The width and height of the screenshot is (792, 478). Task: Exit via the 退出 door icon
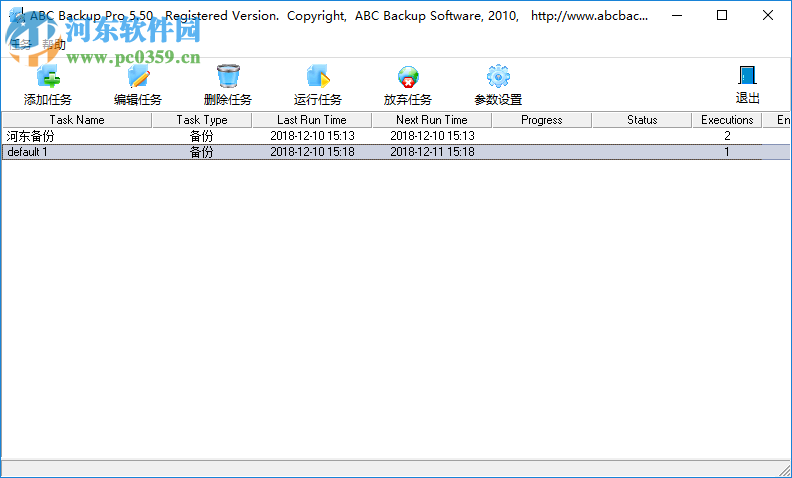(x=748, y=76)
